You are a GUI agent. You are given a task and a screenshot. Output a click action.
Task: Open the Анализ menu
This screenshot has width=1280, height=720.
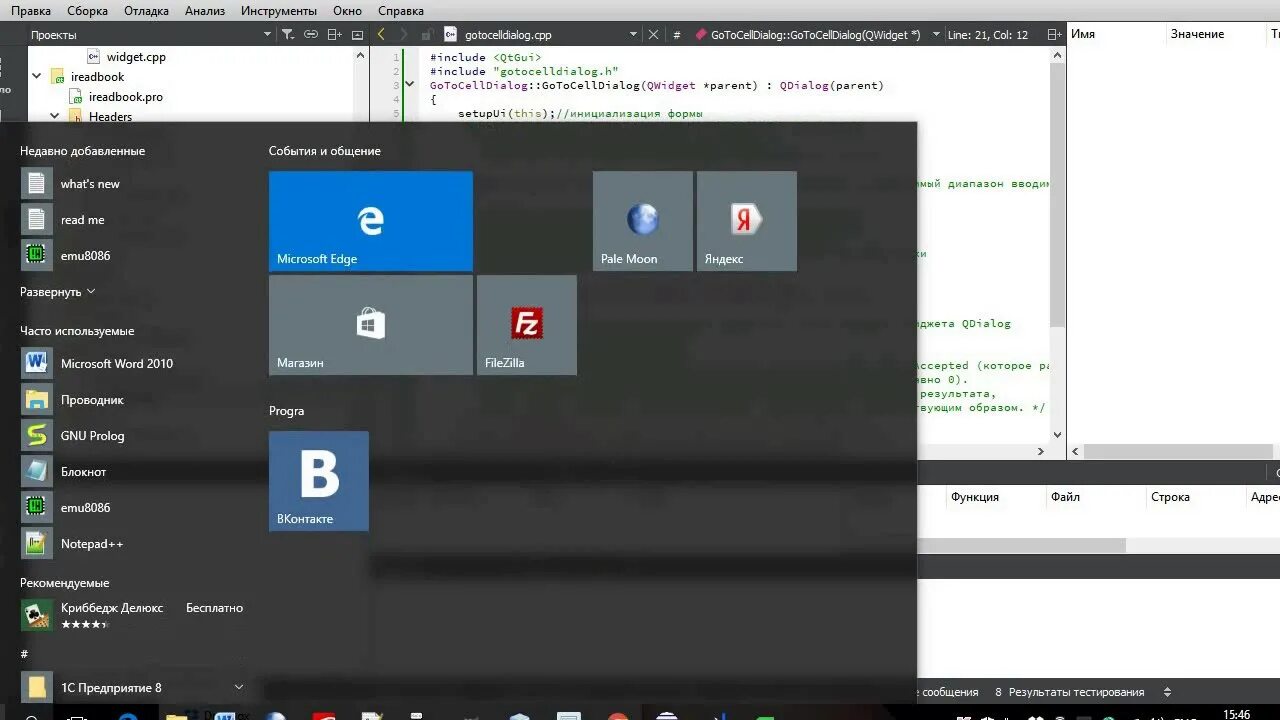(205, 11)
